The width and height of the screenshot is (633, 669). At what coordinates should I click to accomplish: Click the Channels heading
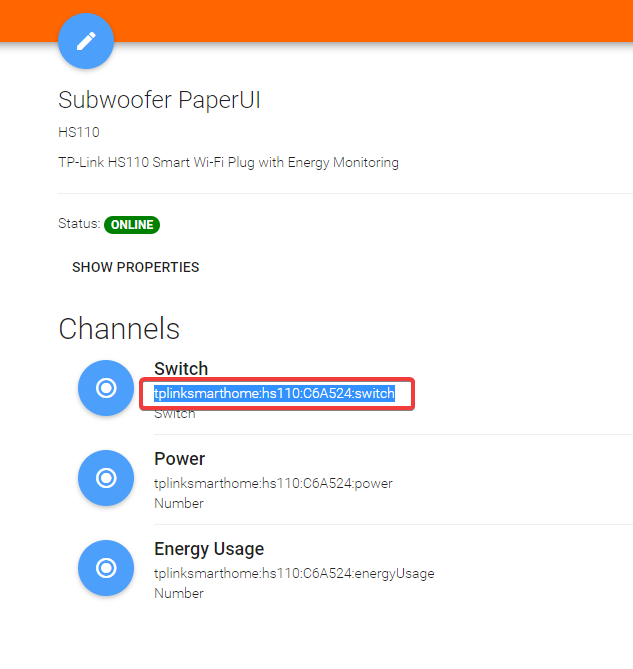click(119, 329)
